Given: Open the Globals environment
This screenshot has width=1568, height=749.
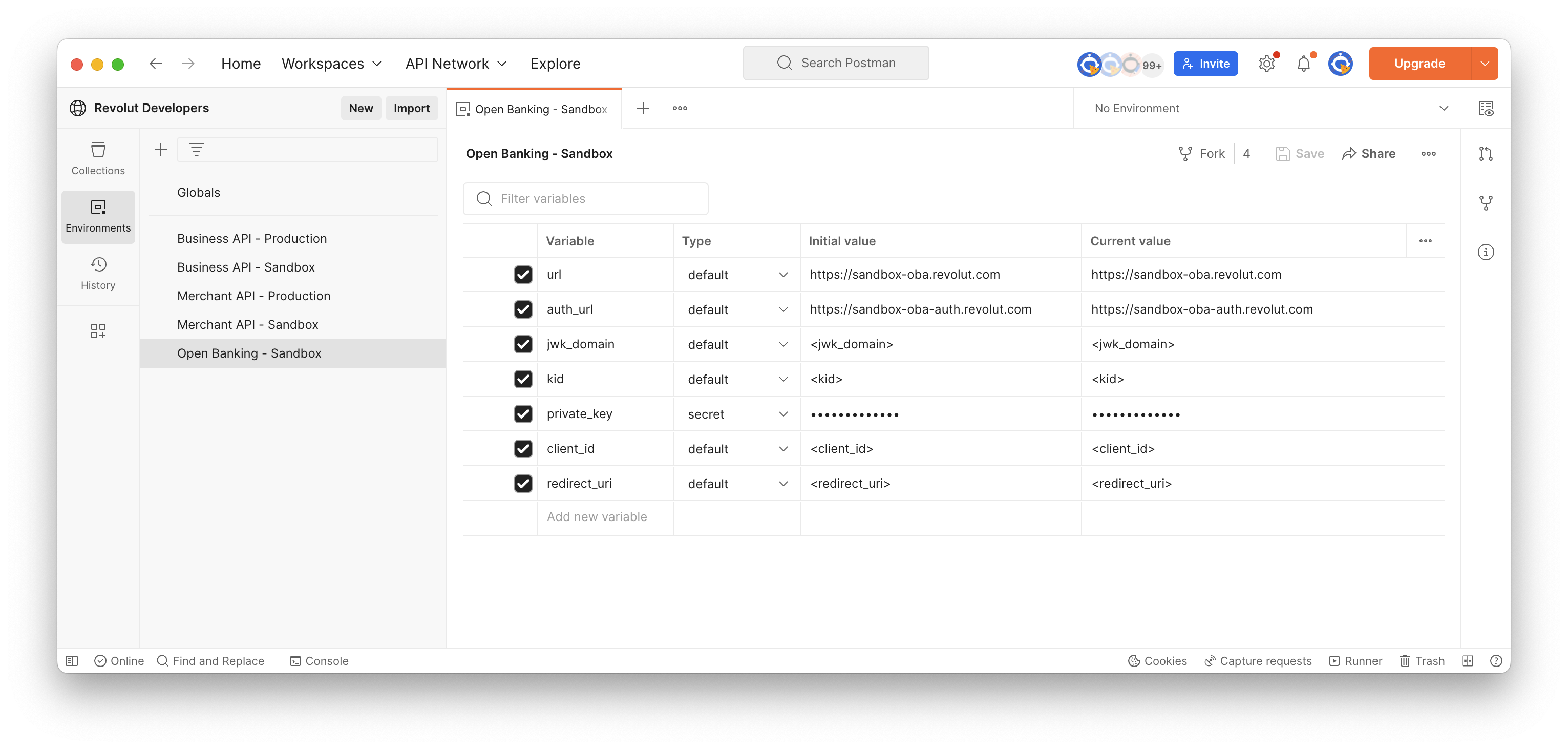Looking at the screenshot, I should click(199, 193).
